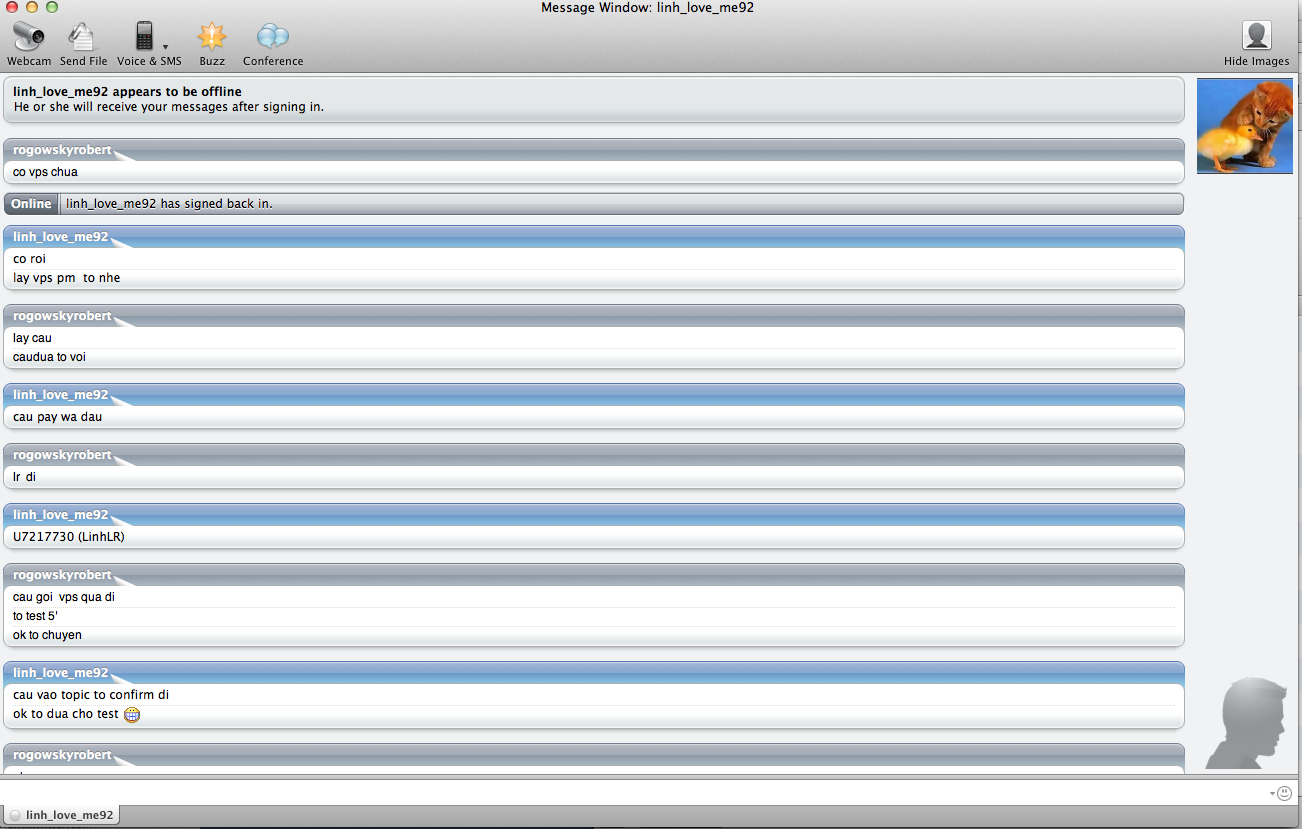
Task: Click the 'Message Window: linh_love_me92' title
Action: [647, 8]
